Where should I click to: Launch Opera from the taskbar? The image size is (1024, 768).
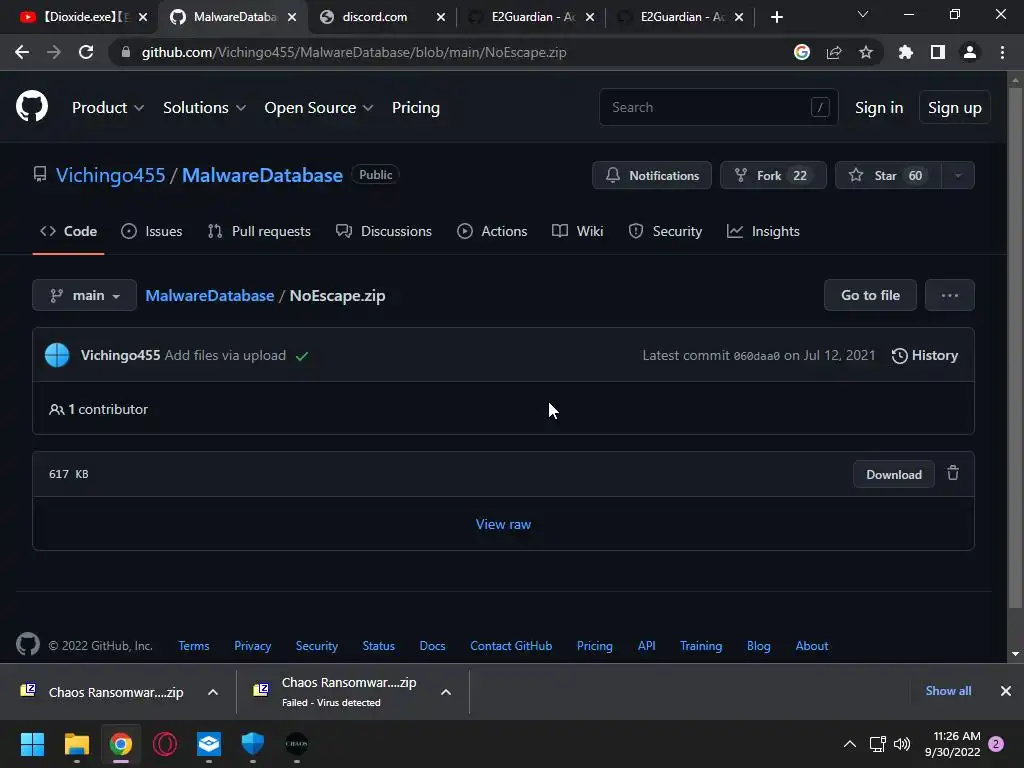[x=165, y=744]
